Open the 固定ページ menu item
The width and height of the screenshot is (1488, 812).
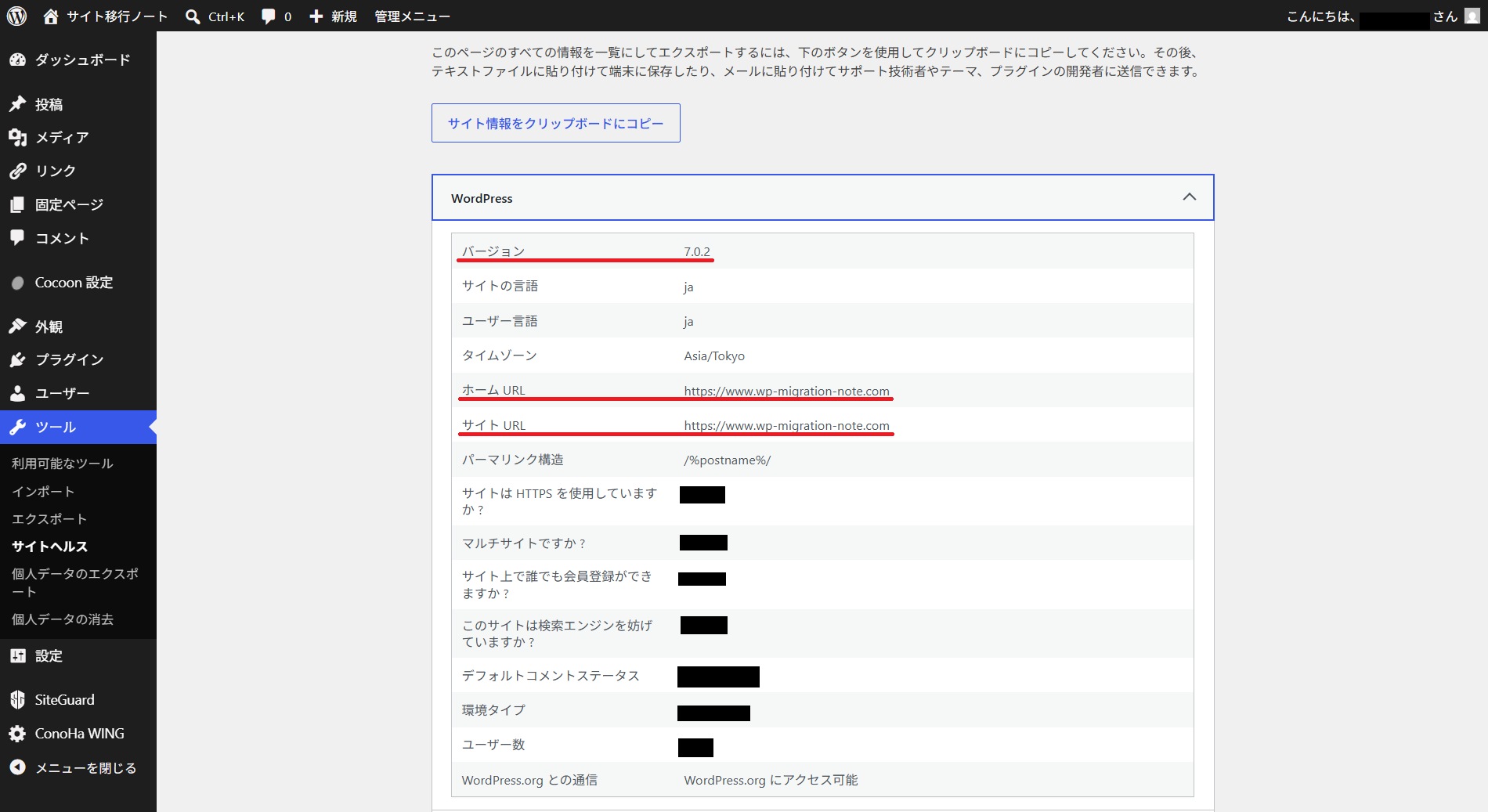pyautogui.click(x=78, y=204)
